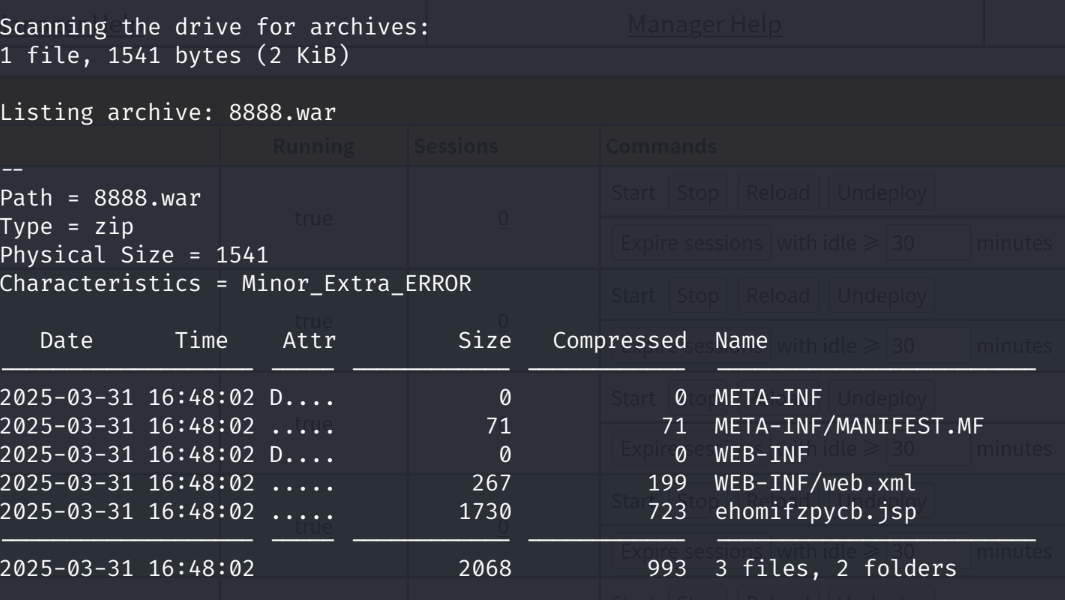Click Stop in the first application row

698,193
